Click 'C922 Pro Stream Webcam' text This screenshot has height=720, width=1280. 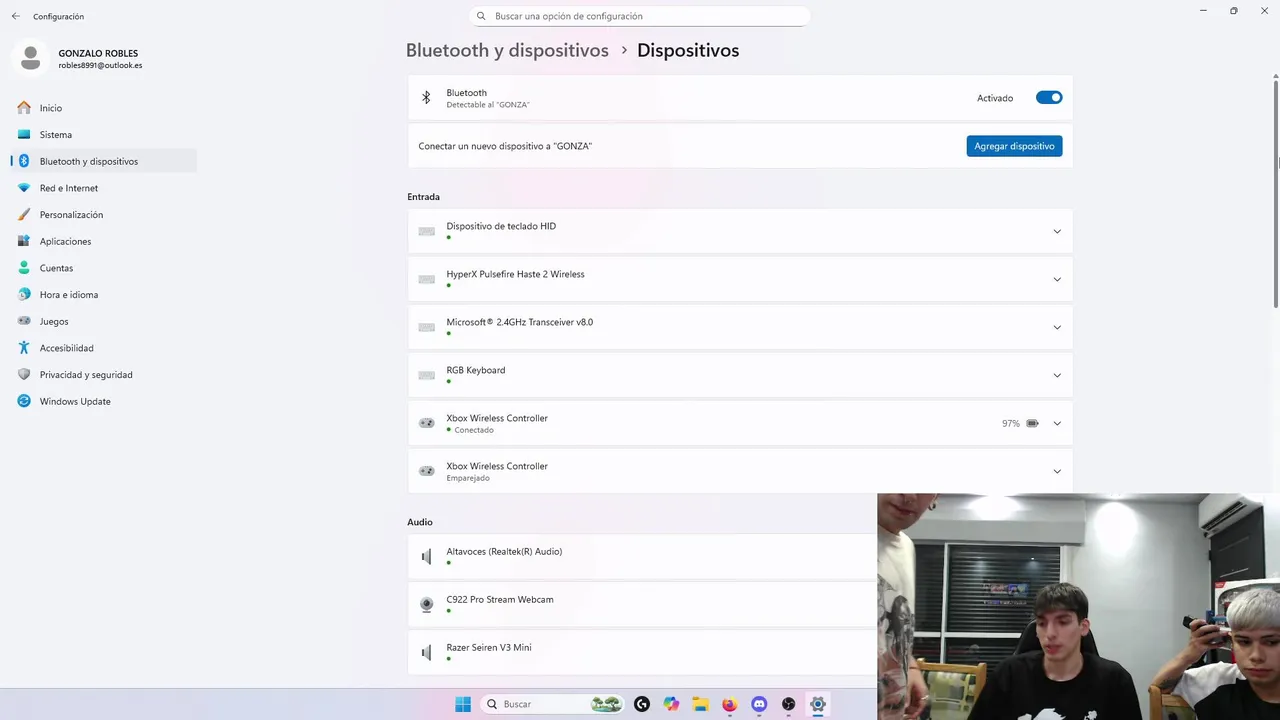tap(500, 599)
